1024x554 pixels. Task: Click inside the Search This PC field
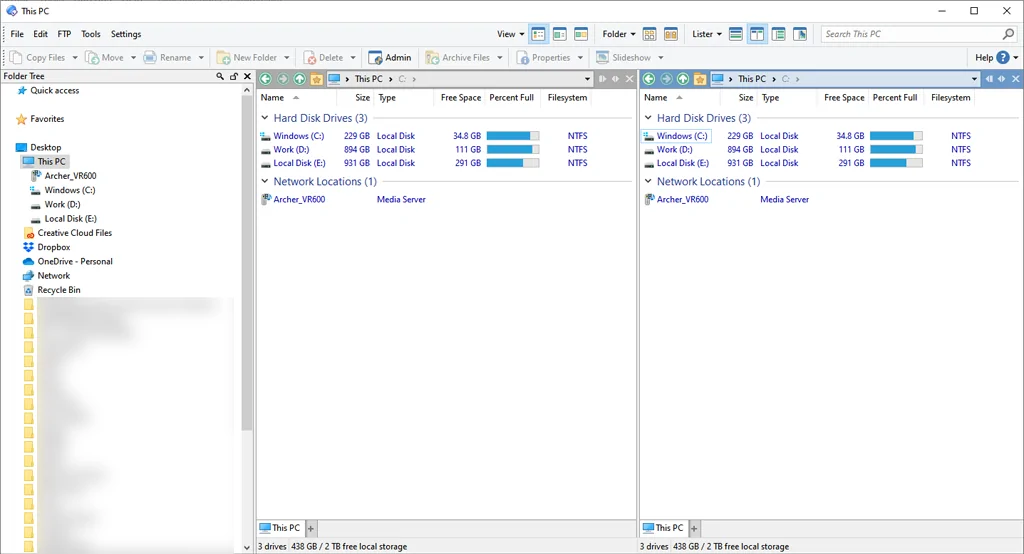click(910, 34)
